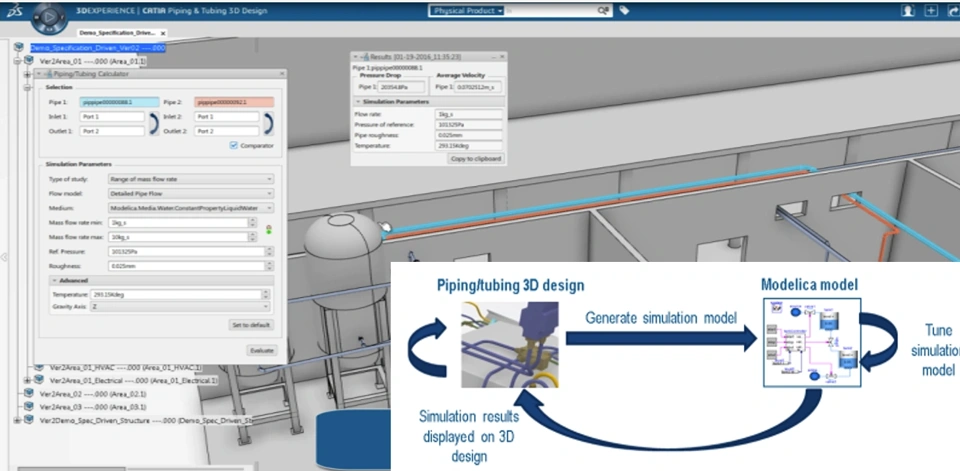Screen dimensions: 960x471
Task: Close the Piping/Tubing Calculator panel
Action: (x=280, y=73)
